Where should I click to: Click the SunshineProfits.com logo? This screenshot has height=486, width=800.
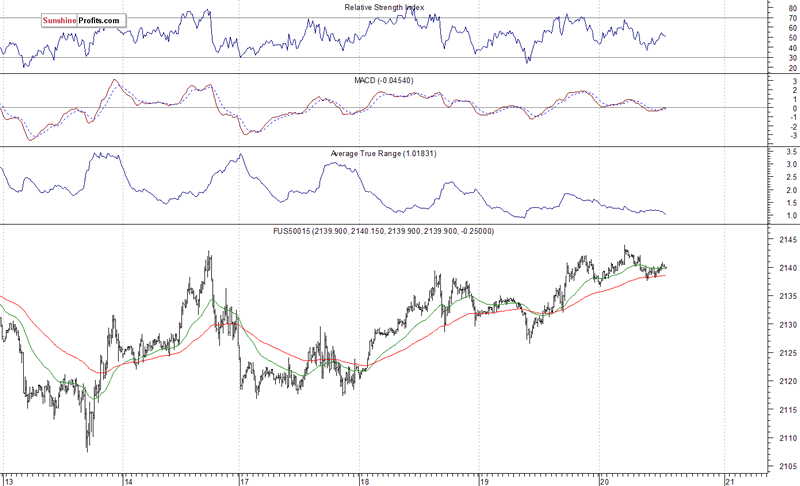pyautogui.click(x=83, y=20)
